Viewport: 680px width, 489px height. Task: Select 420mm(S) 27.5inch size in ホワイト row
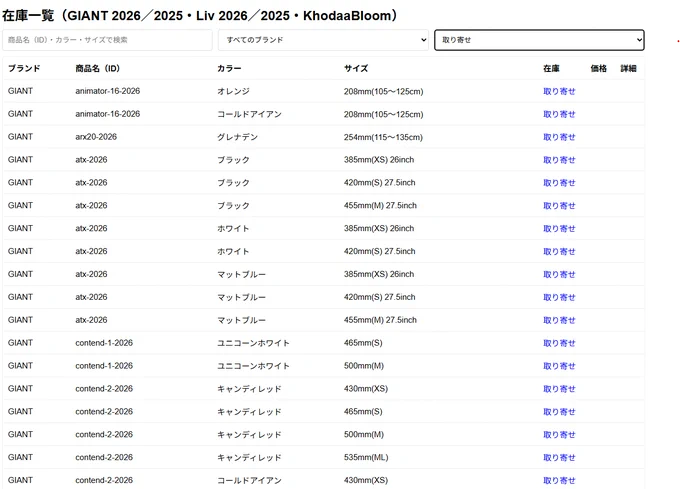(379, 251)
